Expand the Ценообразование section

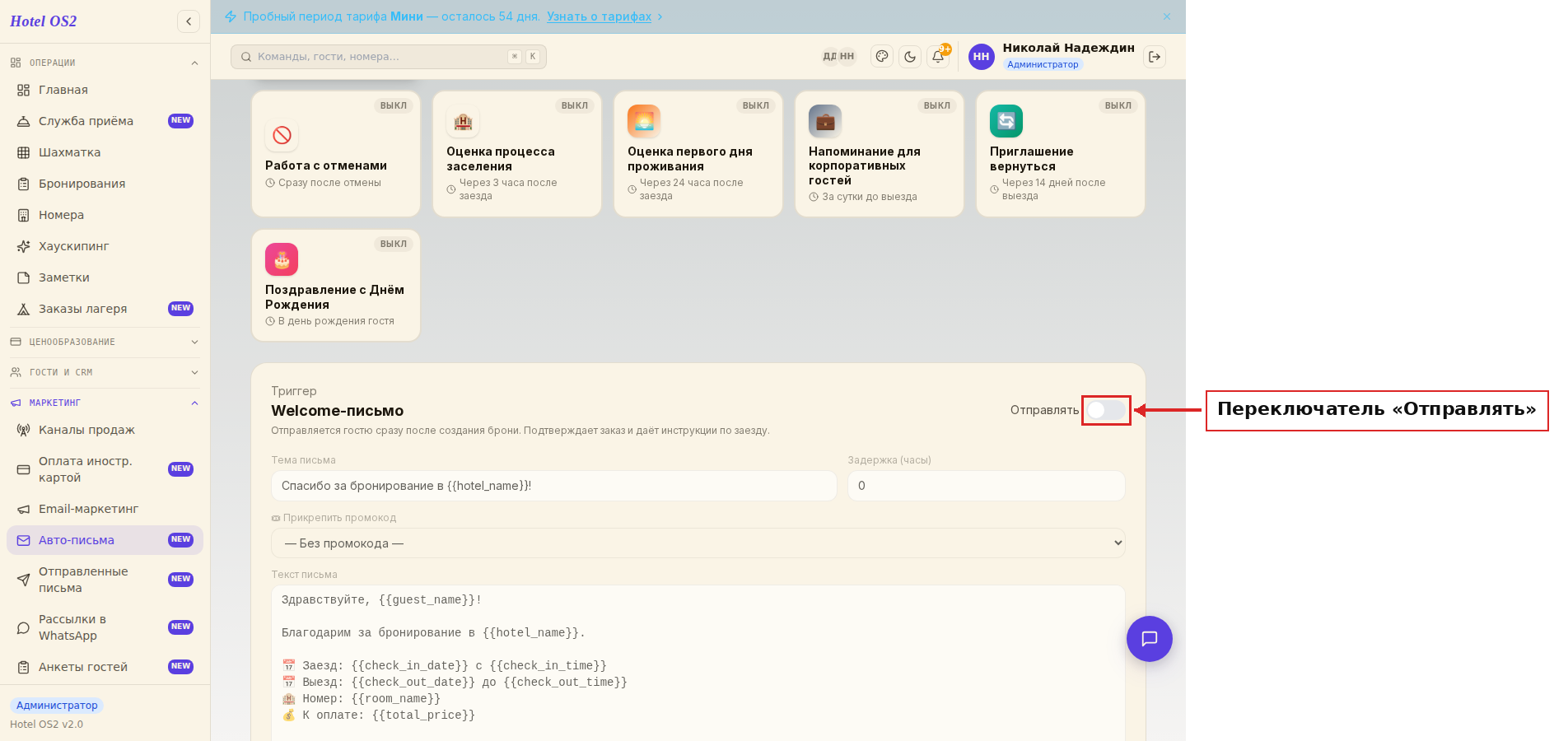(x=105, y=342)
